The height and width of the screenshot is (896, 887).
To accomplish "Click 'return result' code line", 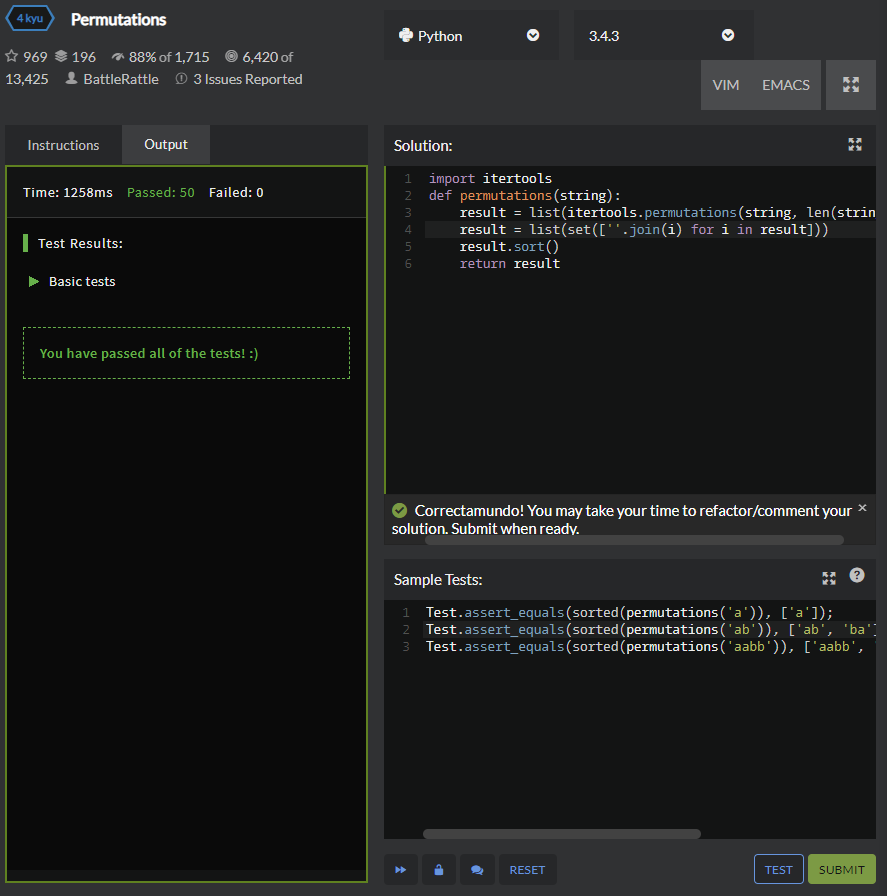I will pyautogui.click(x=510, y=263).
